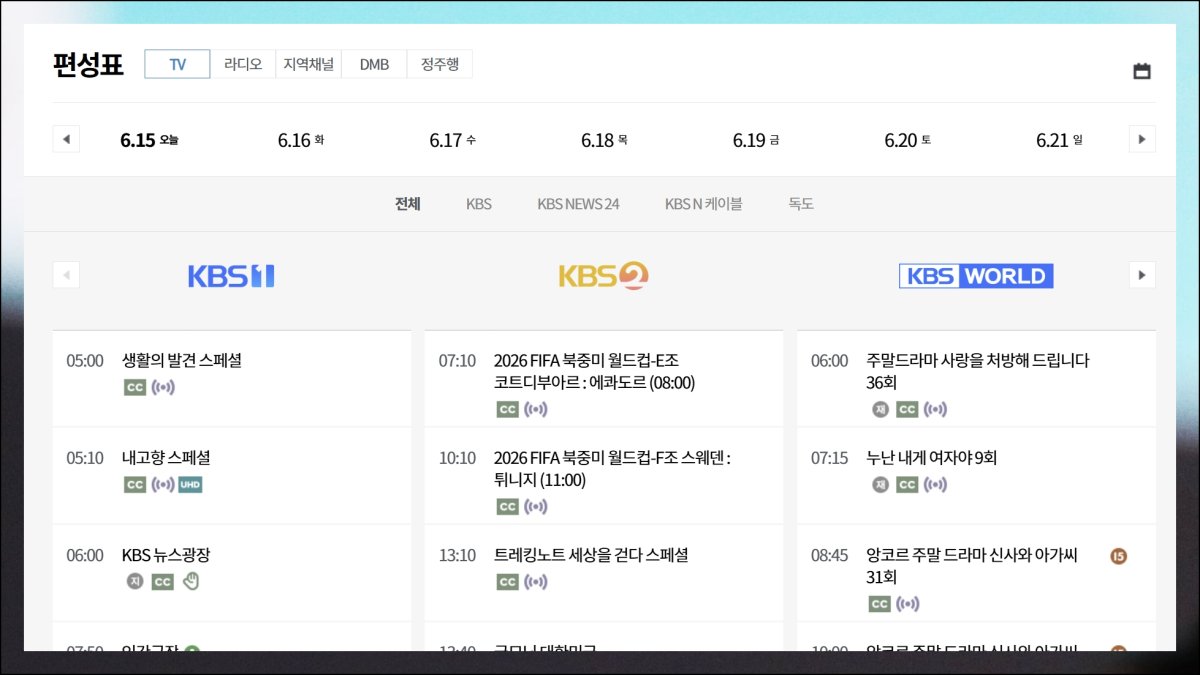Open program 내고향 스페셜
The image size is (1200, 675).
tap(166, 458)
